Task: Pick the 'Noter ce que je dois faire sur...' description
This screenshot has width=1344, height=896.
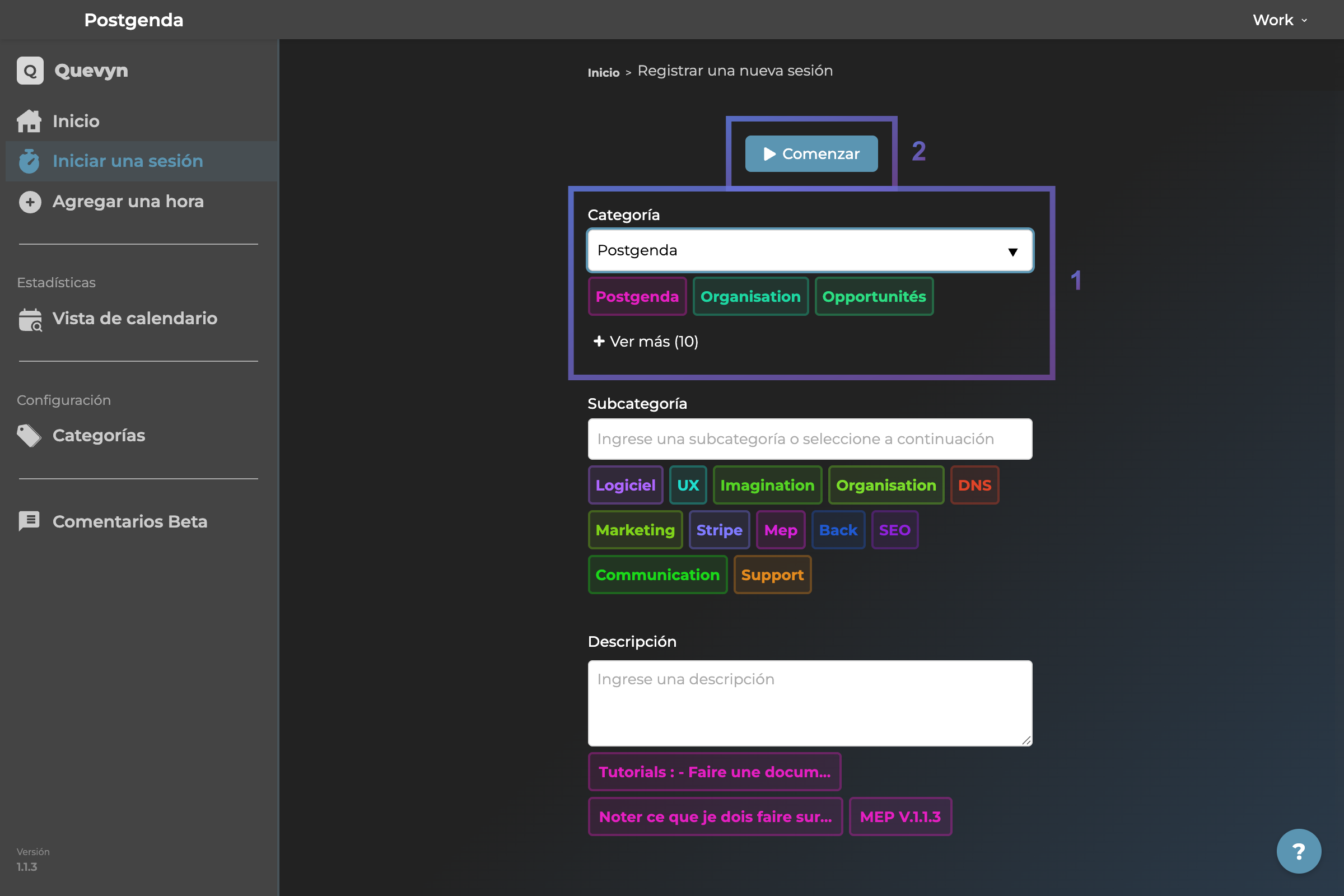Action: tap(715, 816)
